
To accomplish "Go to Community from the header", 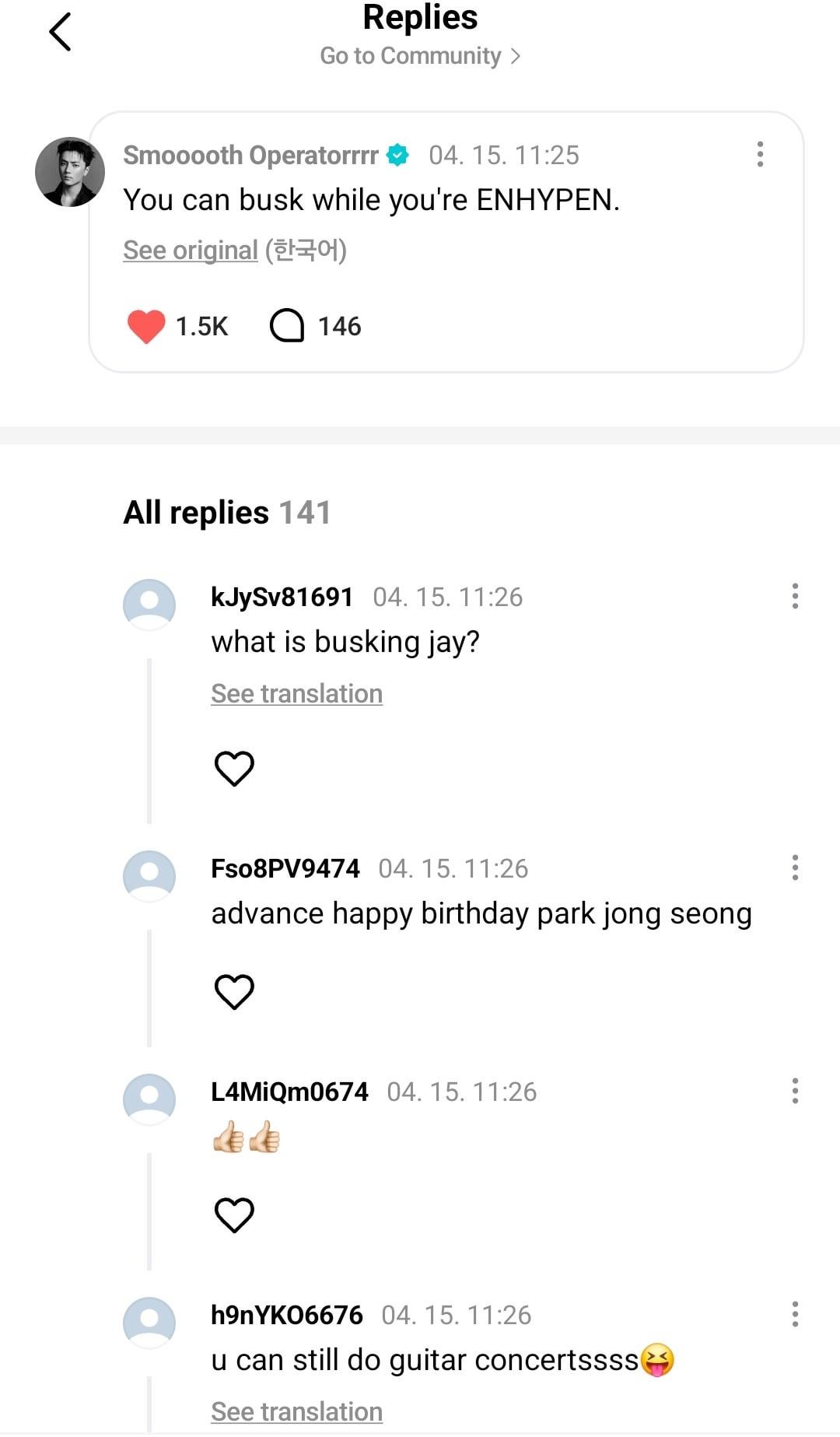I will (x=420, y=56).
